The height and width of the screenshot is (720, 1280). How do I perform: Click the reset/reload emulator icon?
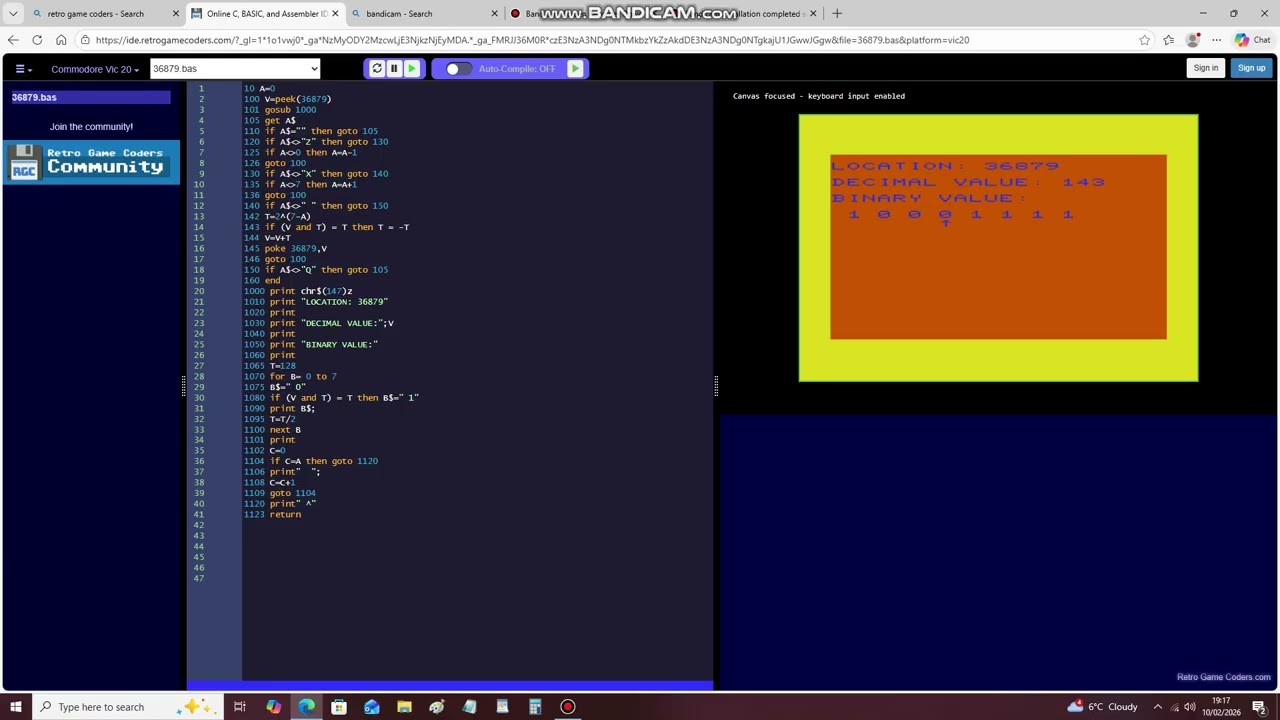[376, 69]
